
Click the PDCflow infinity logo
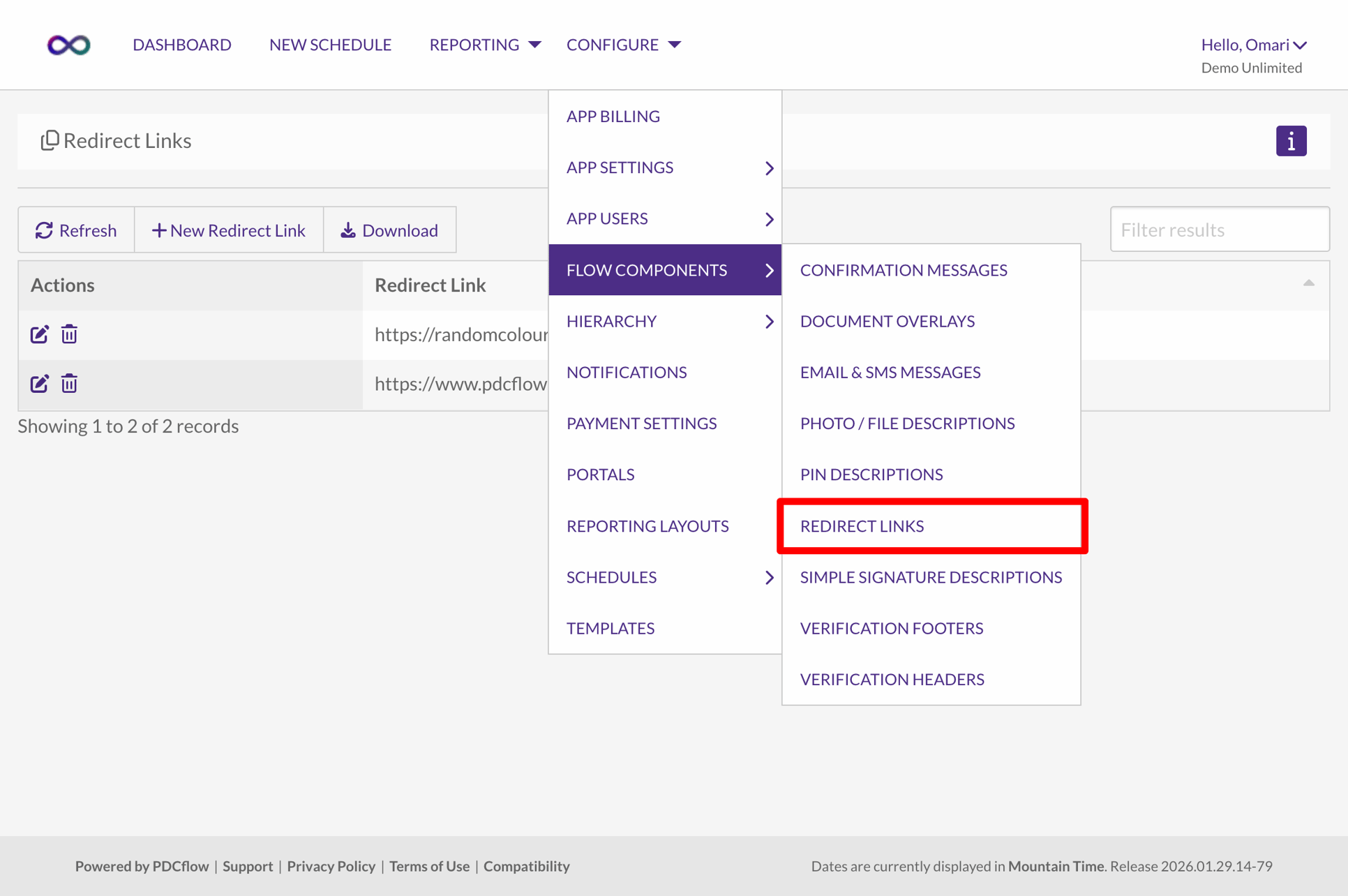(x=68, y=45)
